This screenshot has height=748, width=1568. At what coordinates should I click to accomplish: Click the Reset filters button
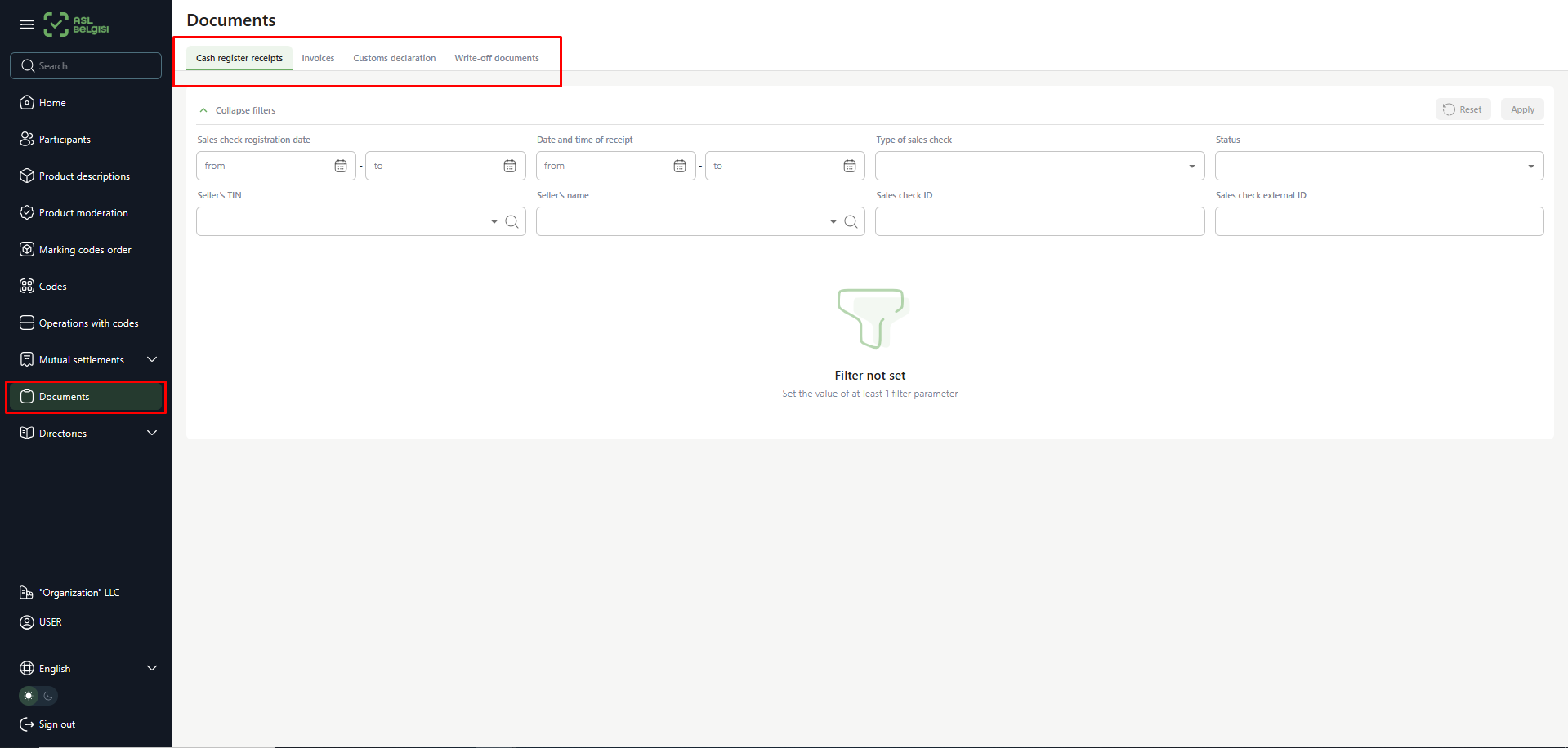click(1463, 109)
